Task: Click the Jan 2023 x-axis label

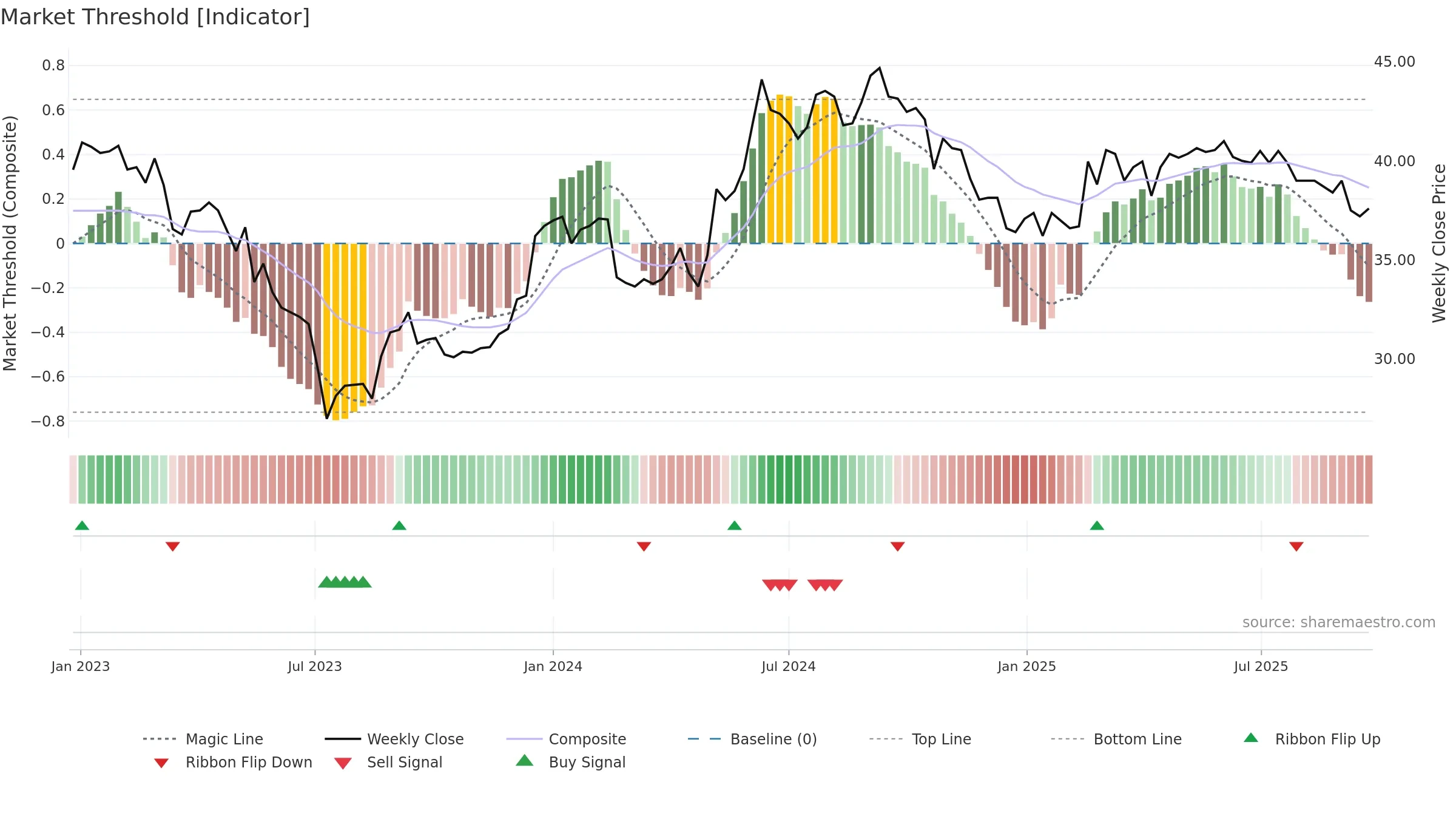Action: point(81,667)
